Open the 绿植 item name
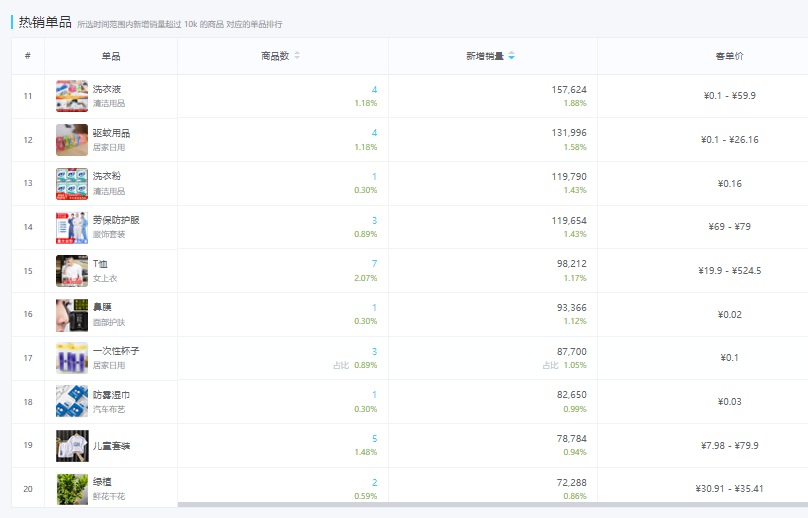The height and width of the screenshot is (518, 808). [102, 481]
